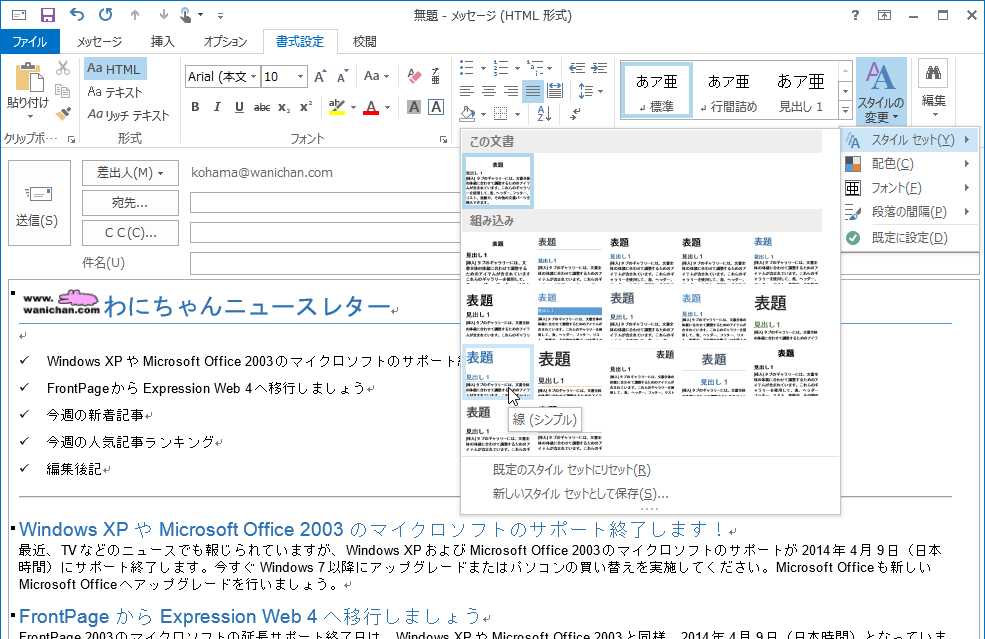Toggle strikethrough formatting

[262, 107]
